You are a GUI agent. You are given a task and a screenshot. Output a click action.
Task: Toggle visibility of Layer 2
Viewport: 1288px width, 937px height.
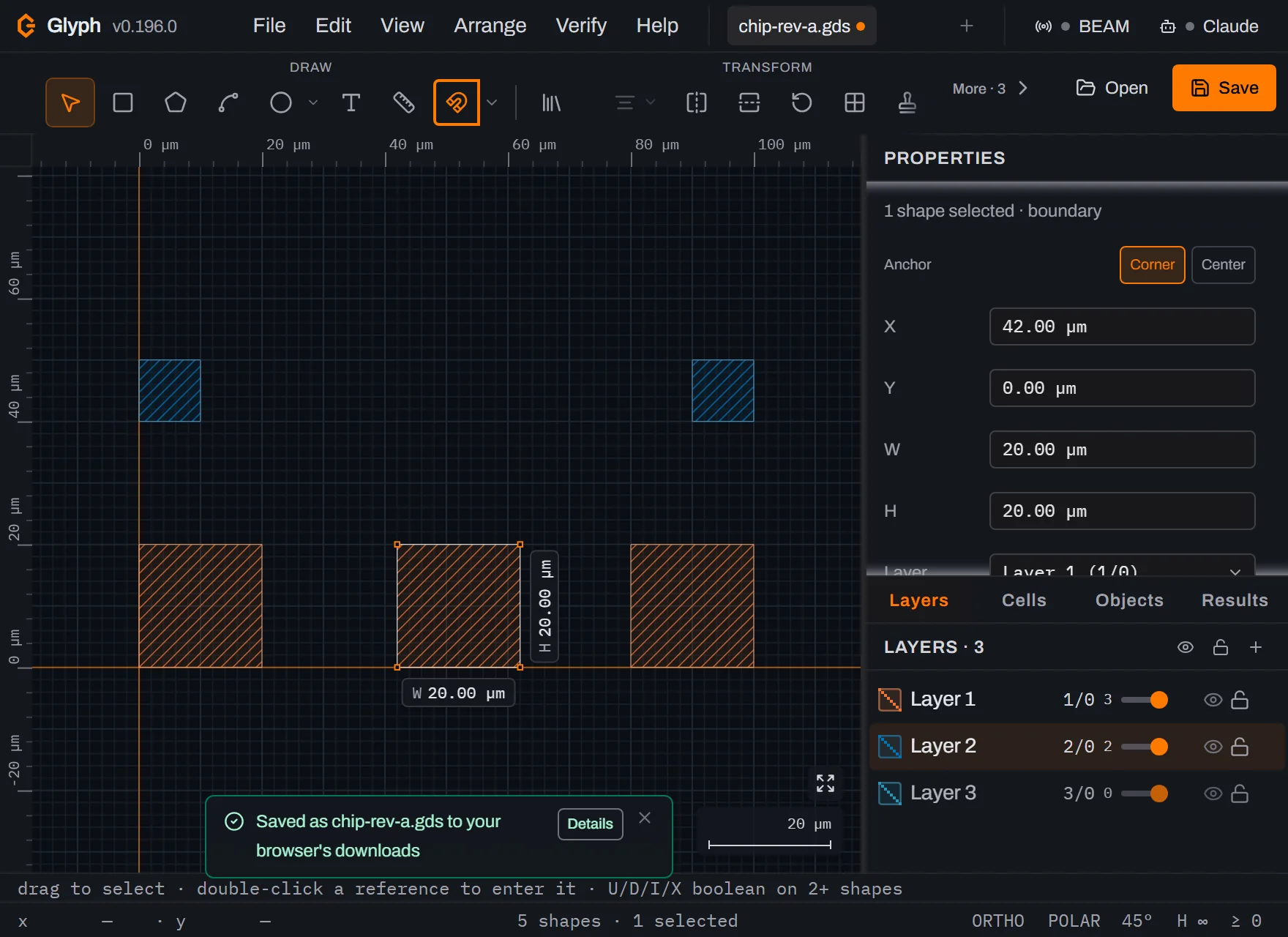[x=1213, y=747]
